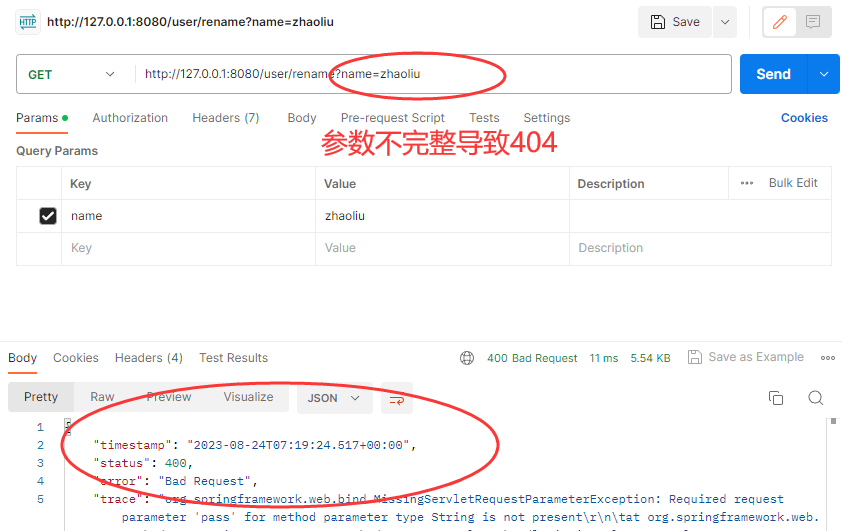Screen dimensions: 842x531
Task: Click the 5.54 KB response size
Action: point(650,358)
